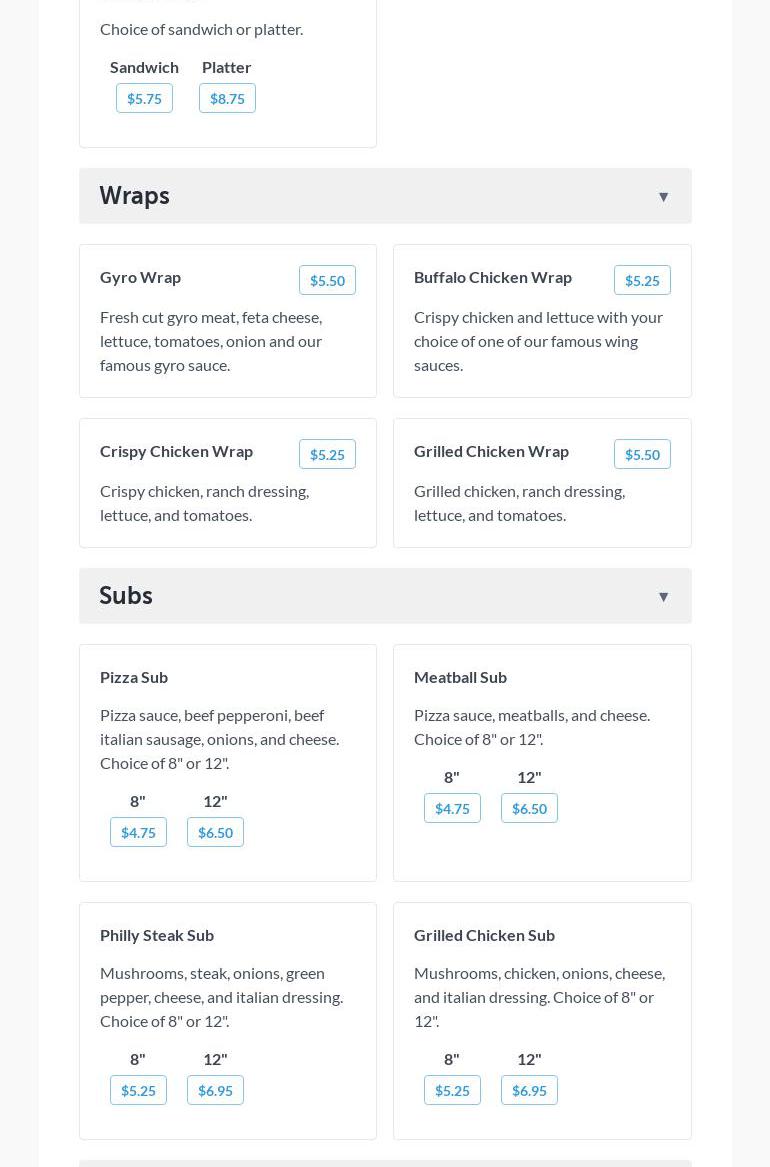The height and width of the screenshot is (1167, 770).
Task: Click the Subs section header
Action: (x=126, y=596)
